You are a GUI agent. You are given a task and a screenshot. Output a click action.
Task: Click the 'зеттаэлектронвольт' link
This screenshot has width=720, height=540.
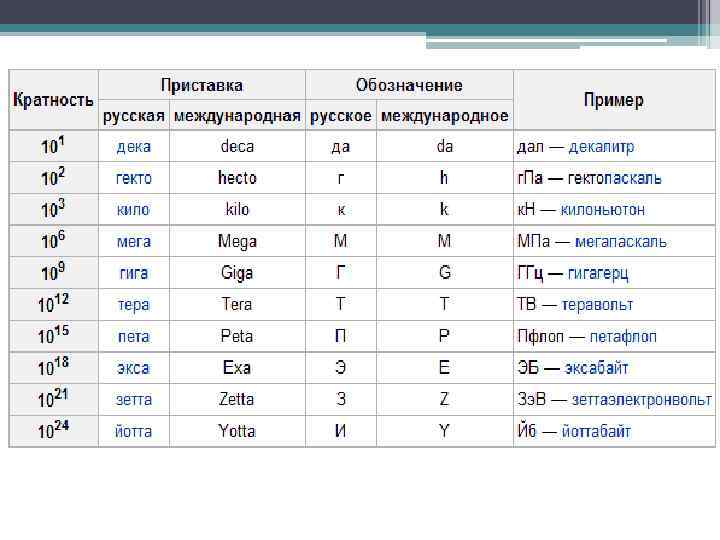(642, 399)
